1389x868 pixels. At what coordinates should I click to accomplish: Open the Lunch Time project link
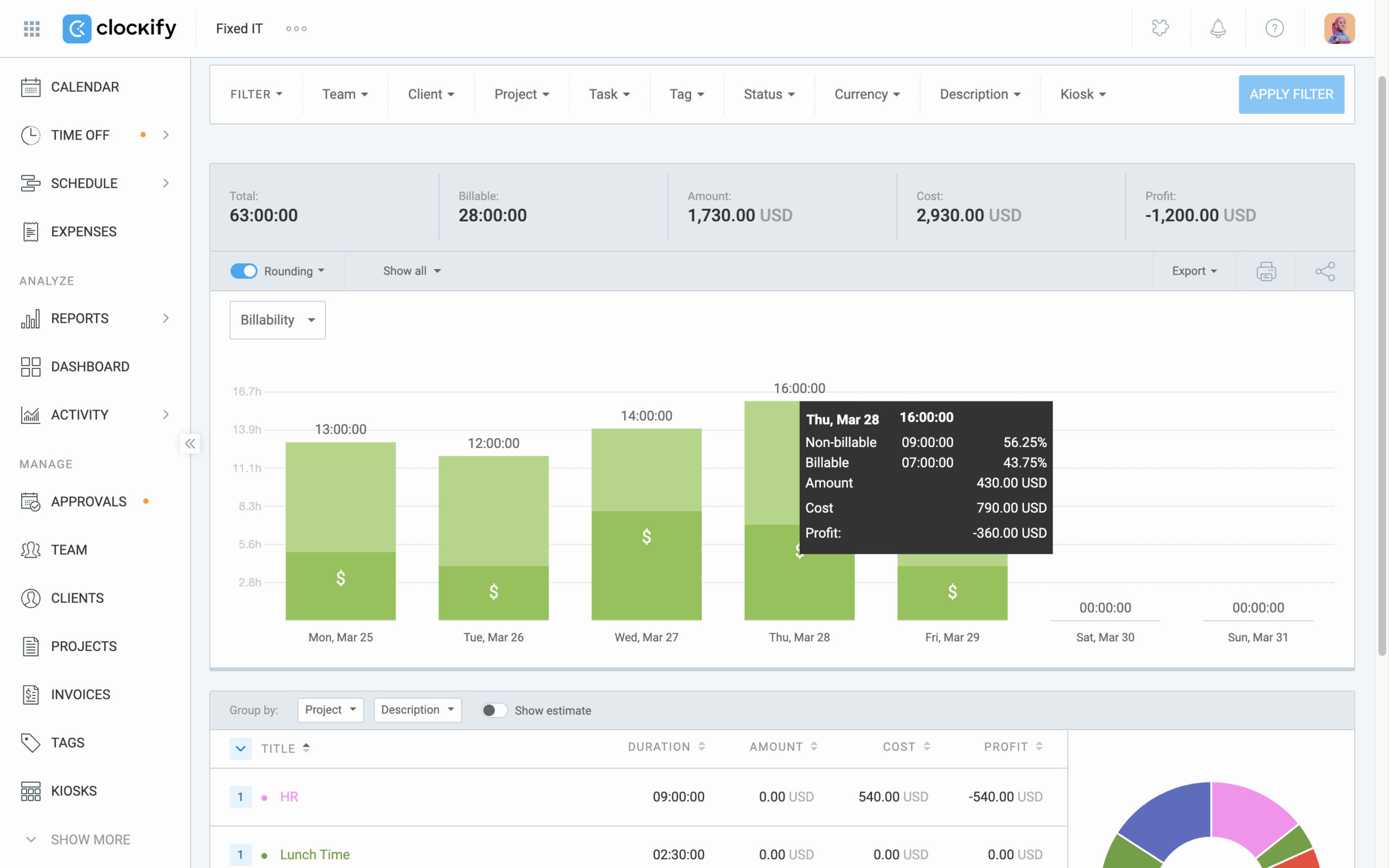point(315,854)
